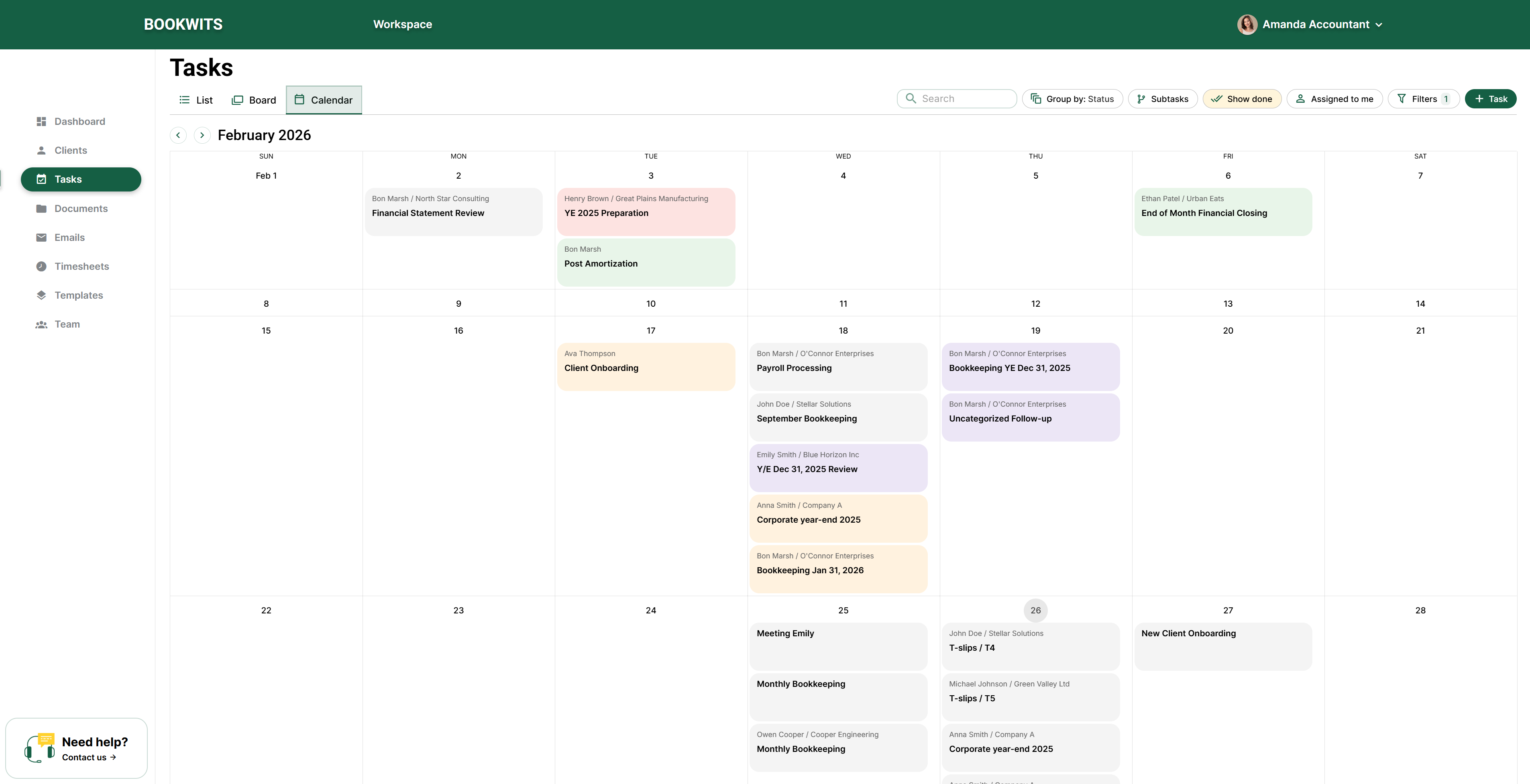Click the Templates layers icon
The width and height of the screenshot is (1530, 784).
[x=41, y=295]
